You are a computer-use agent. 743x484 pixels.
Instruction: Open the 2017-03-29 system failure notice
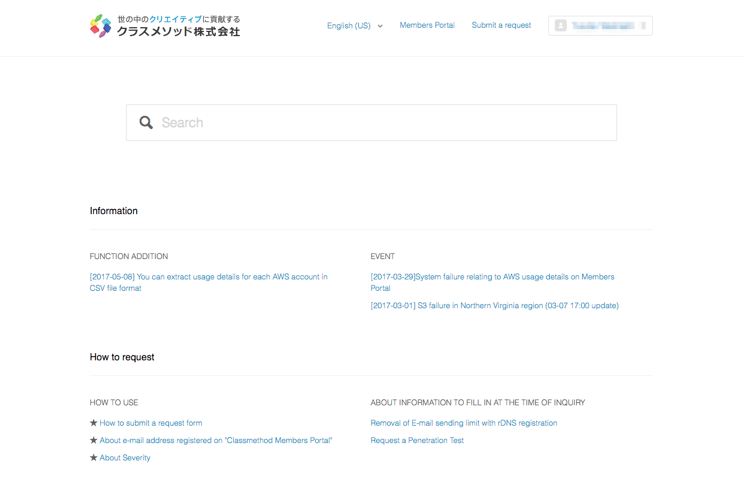pyautogui.click(x=492, y=282)
